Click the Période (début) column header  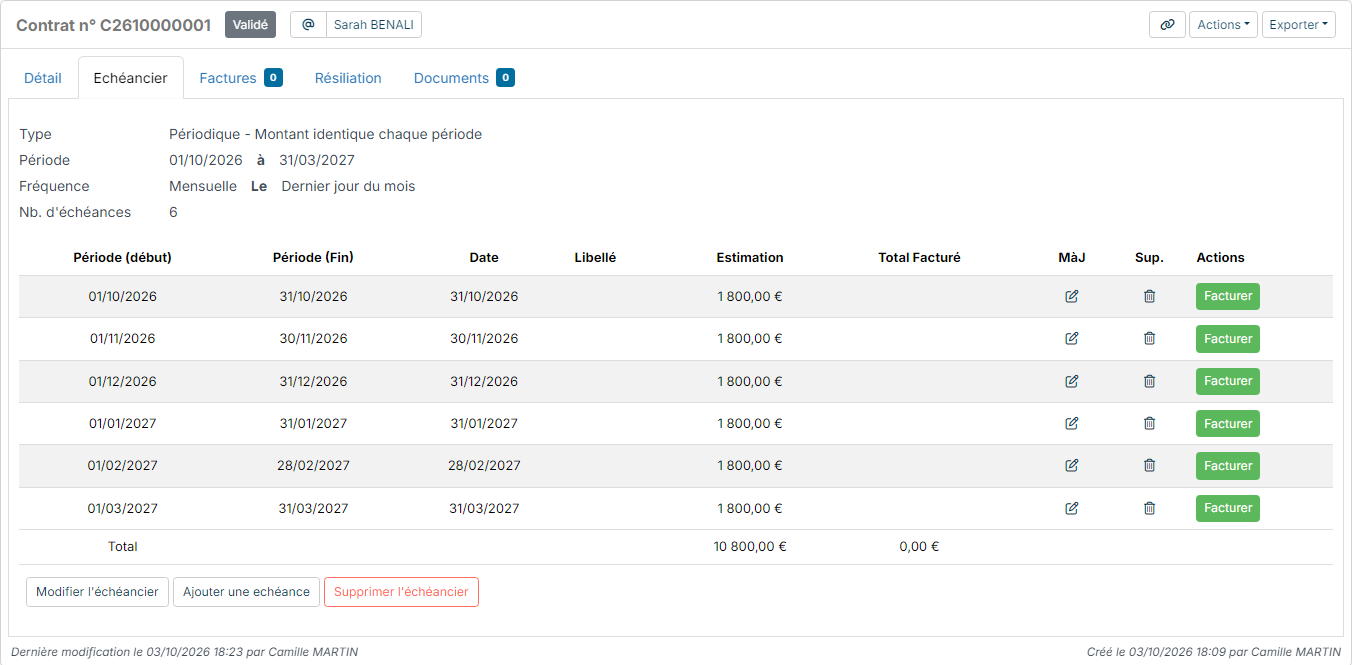[122, 258]
